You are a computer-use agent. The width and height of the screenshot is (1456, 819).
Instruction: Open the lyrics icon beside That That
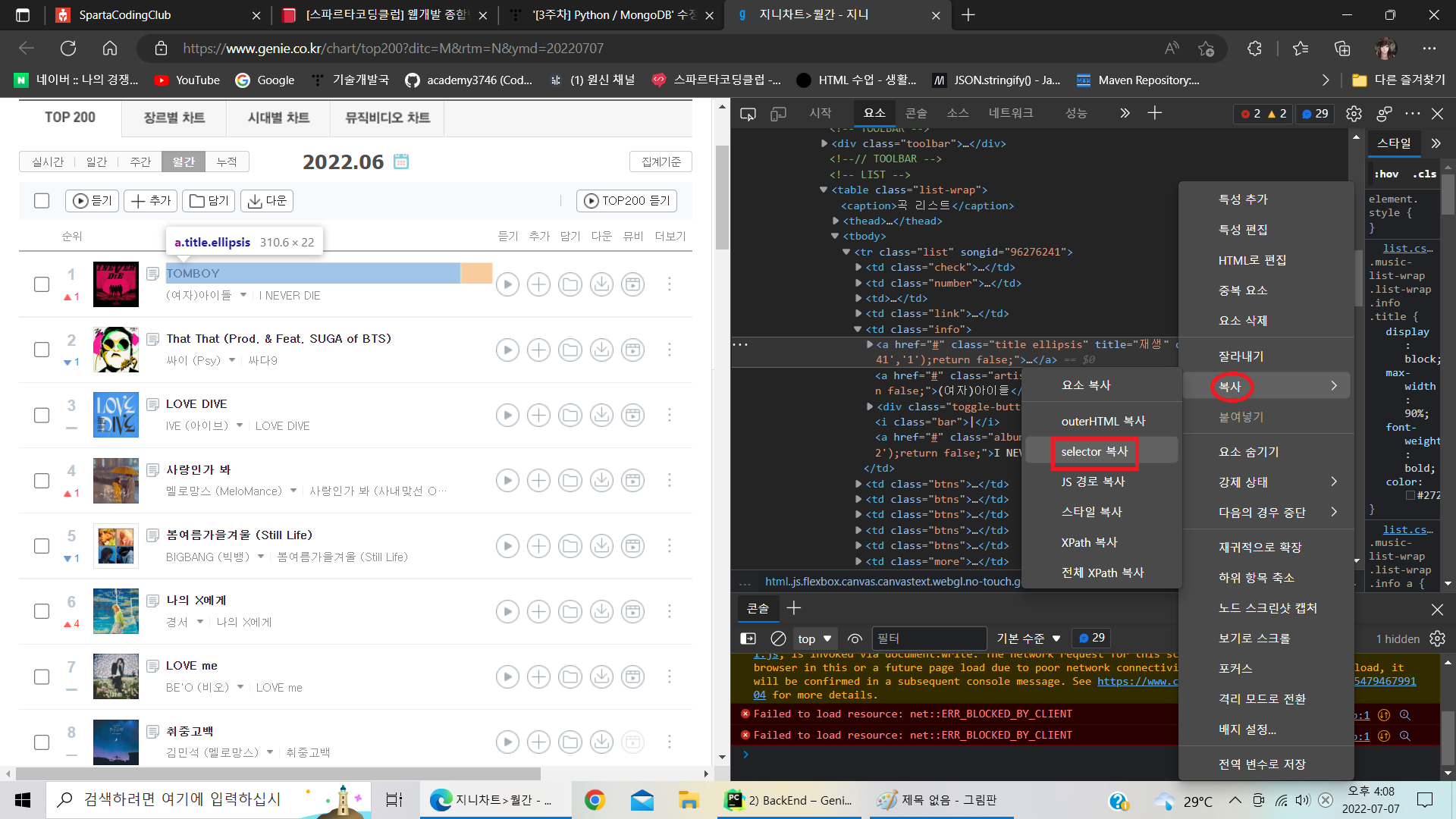pos(152,339)
